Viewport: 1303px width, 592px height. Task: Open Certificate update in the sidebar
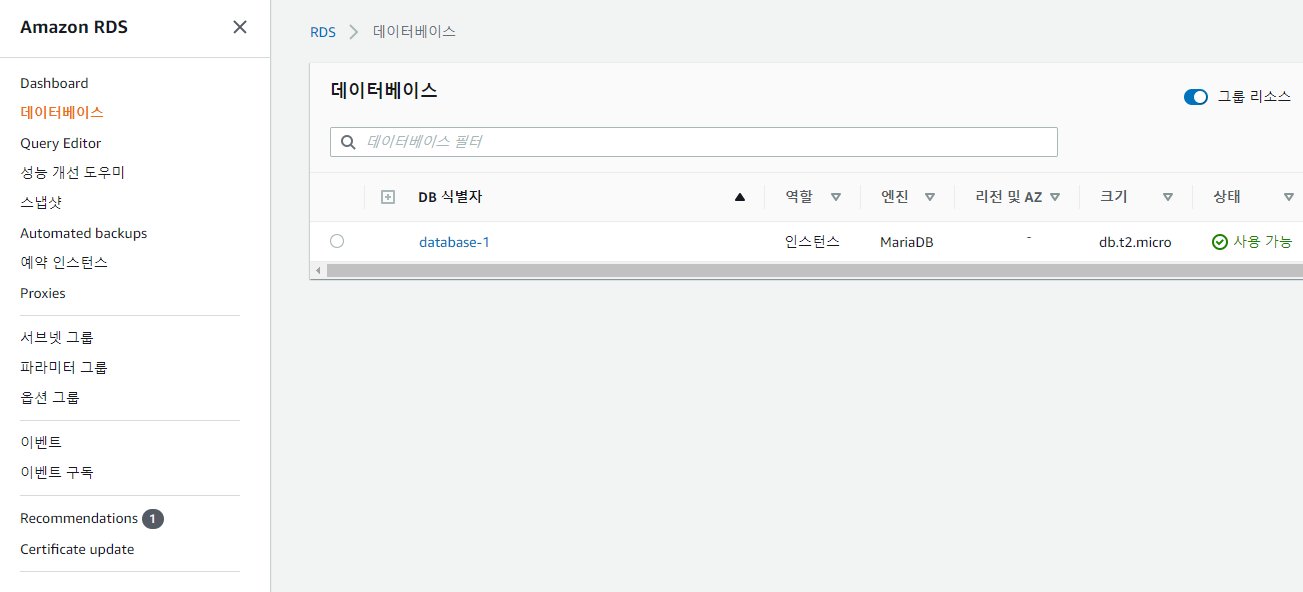(x=77, y=549)
